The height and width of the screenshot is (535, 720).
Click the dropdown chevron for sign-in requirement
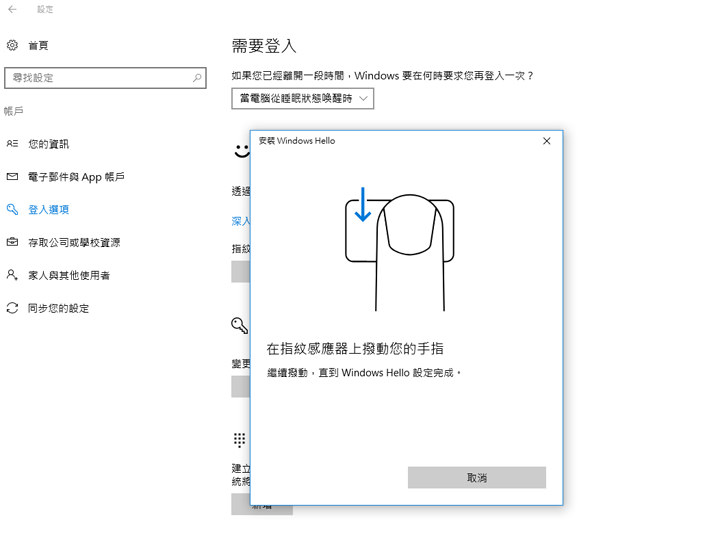click(x=363, y=98)
